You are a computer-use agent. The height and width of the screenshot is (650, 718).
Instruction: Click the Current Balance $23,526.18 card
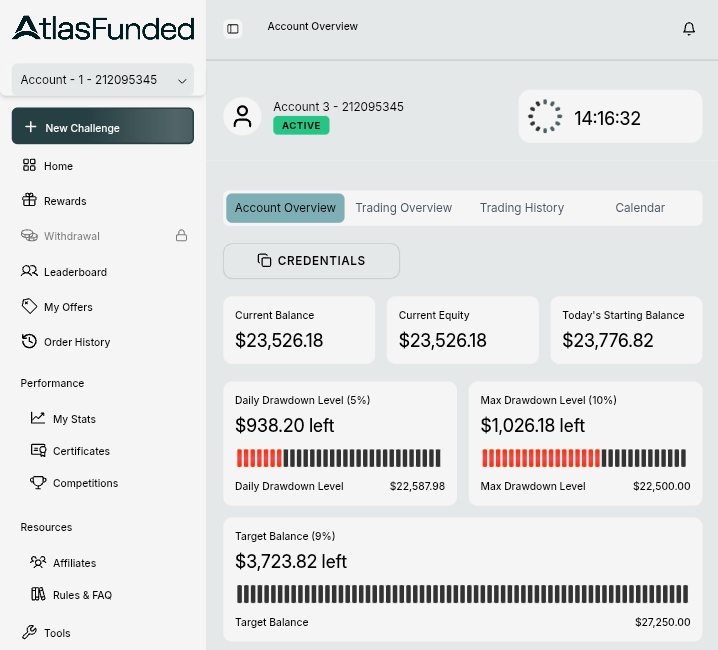pos(299,330)
